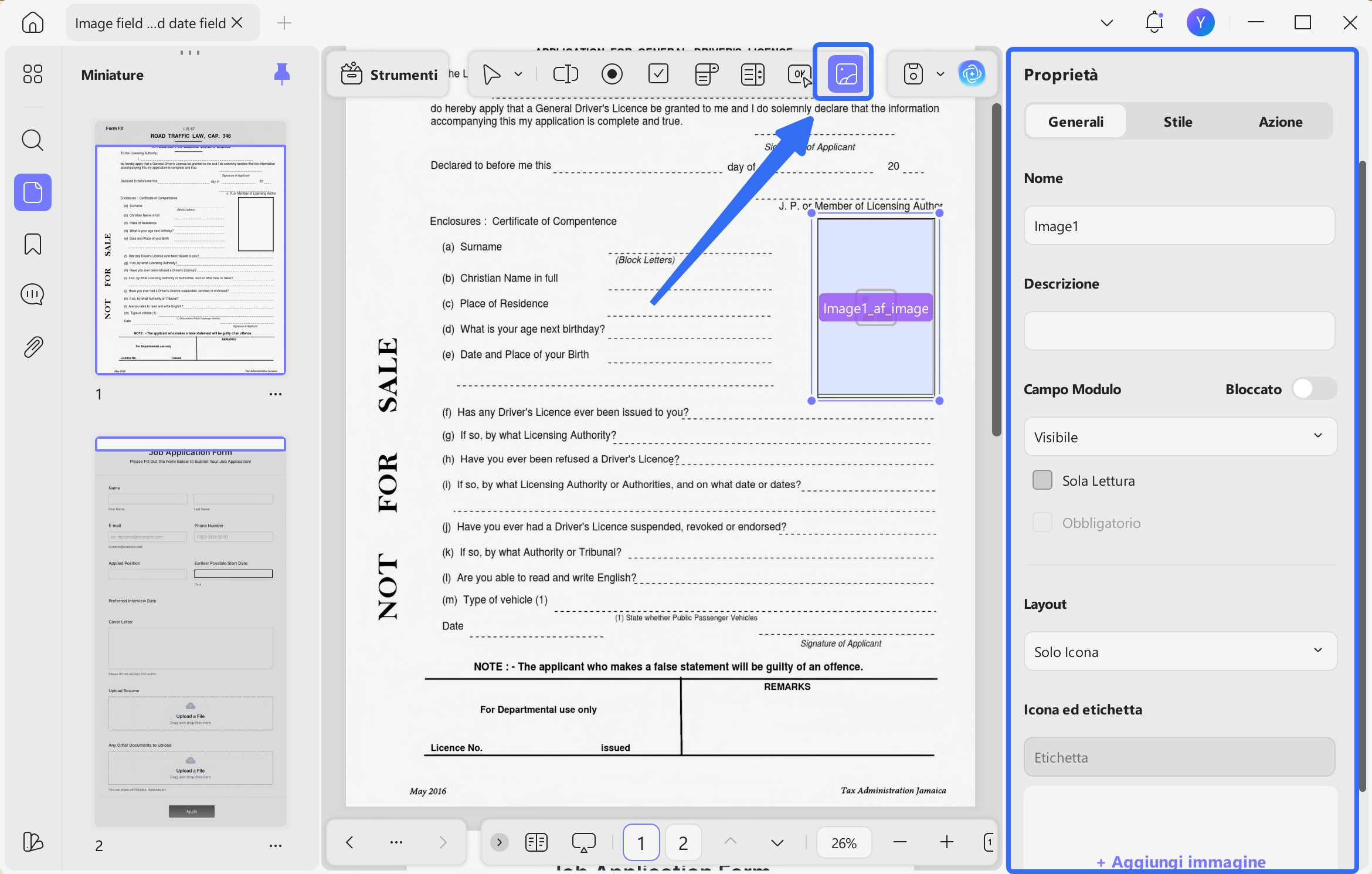The image size is (1372, 874).
Task: Click the layers icon at sidebar bottom
Action: pos(32,842)
